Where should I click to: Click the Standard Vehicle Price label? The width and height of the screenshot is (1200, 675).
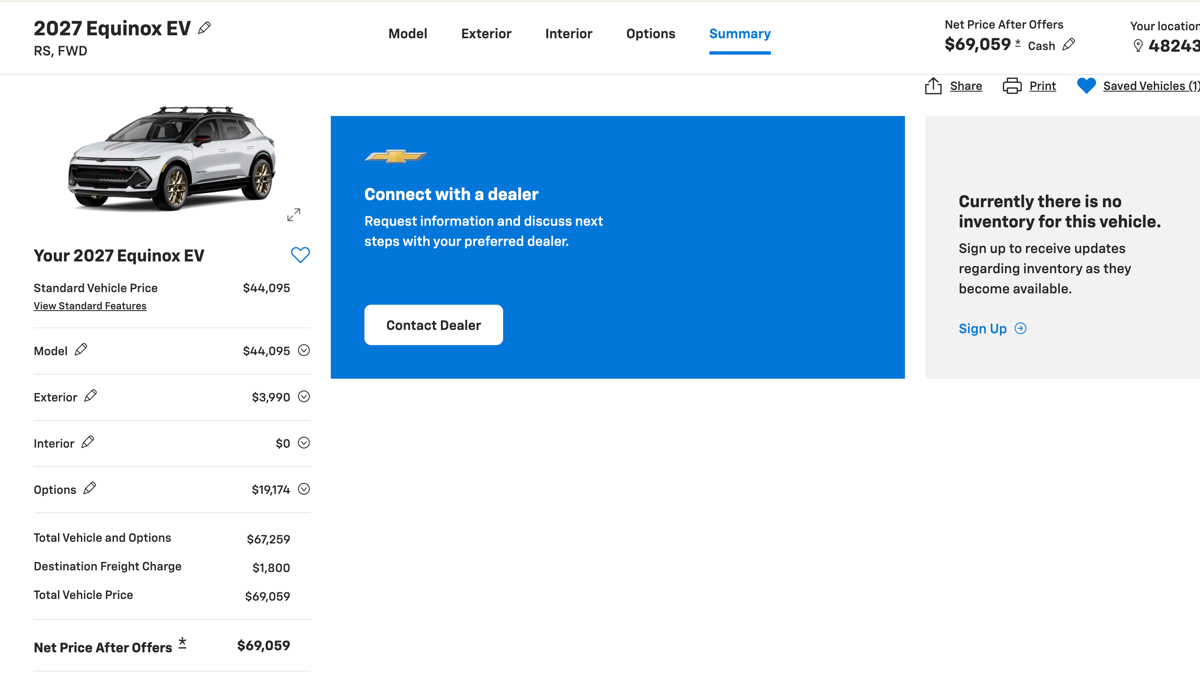96,288
